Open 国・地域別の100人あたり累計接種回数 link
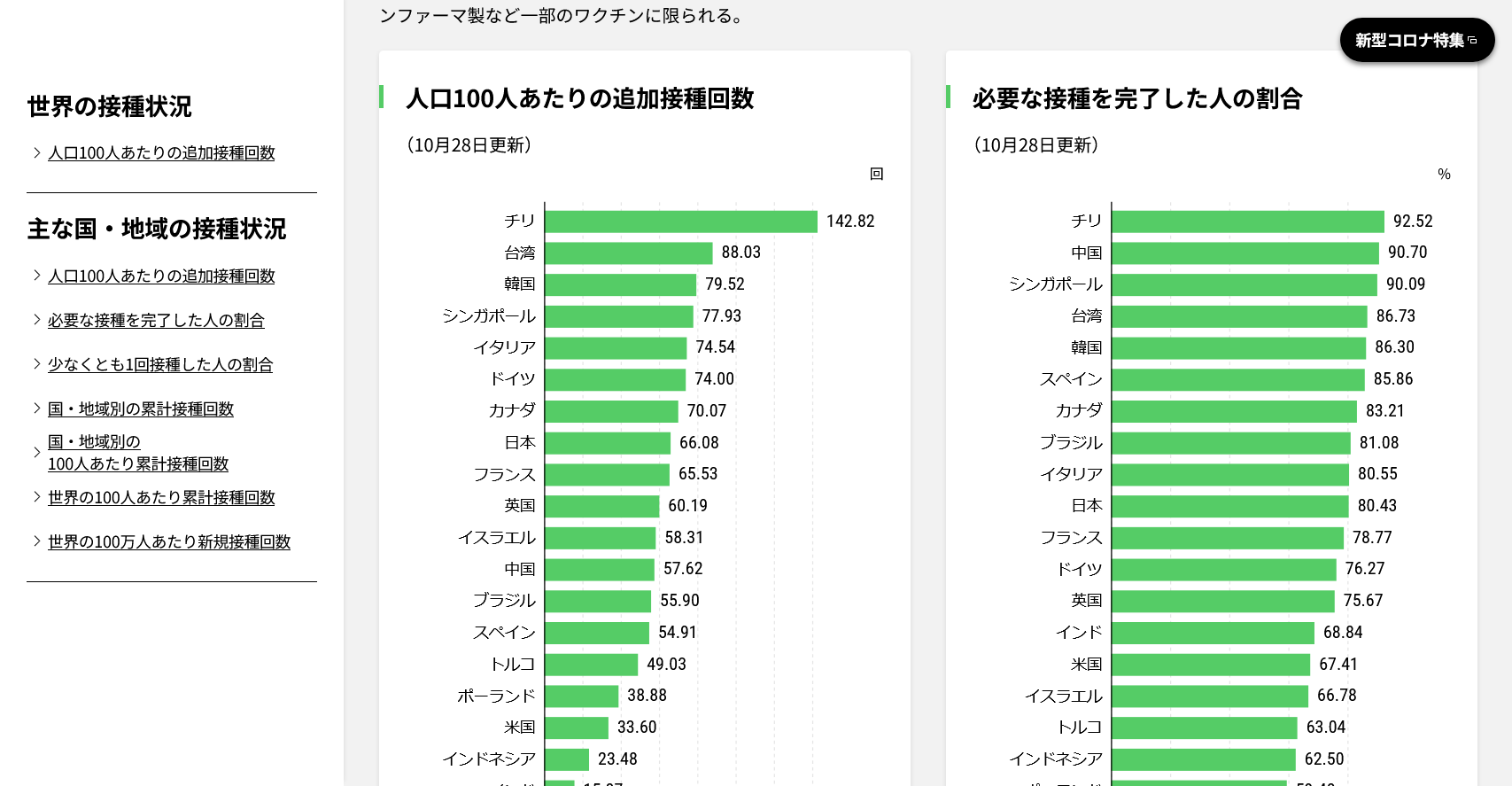The image size is (1512, 786). (x=138, y=453)
